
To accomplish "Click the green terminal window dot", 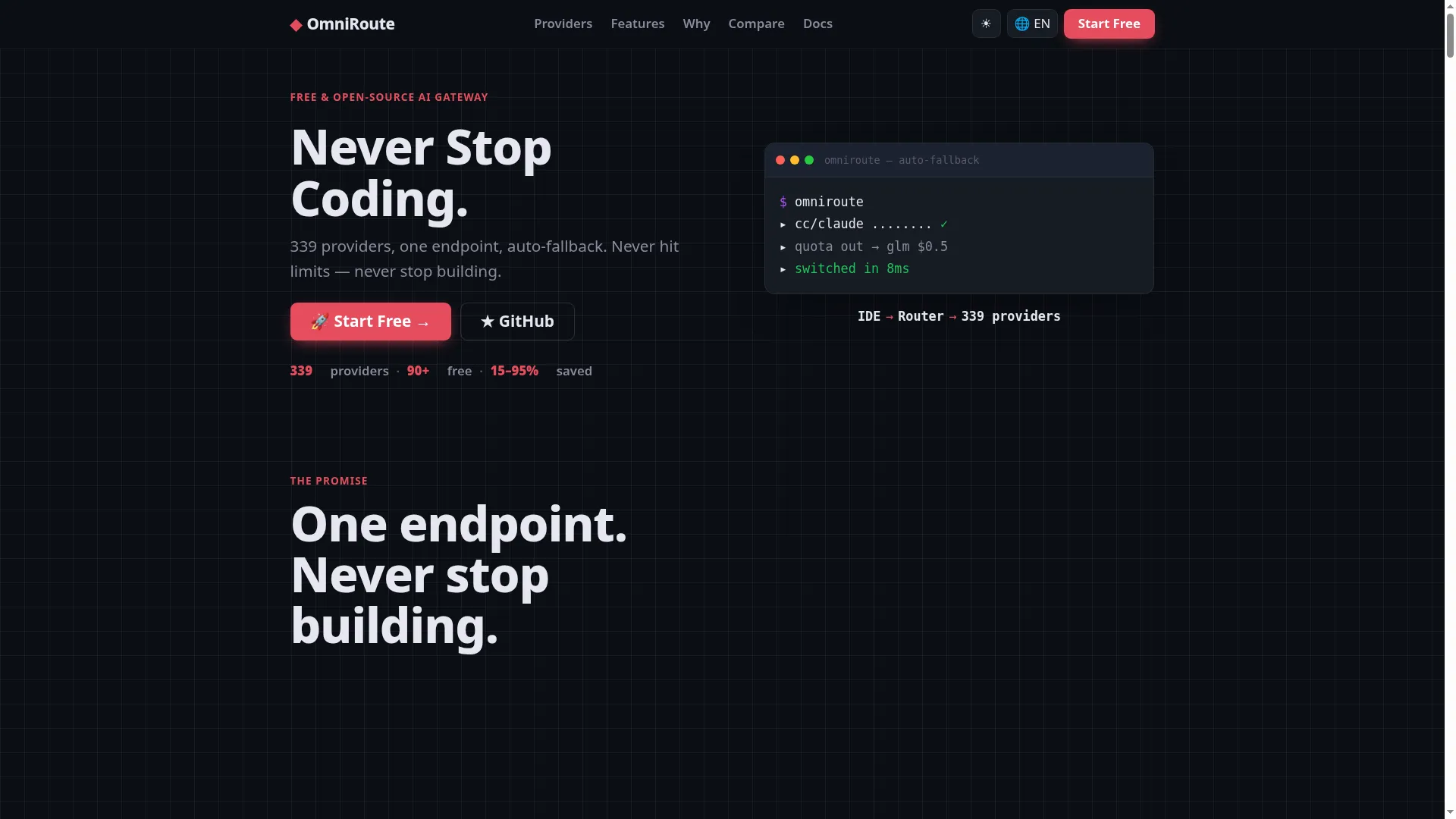I will [809, 160].
